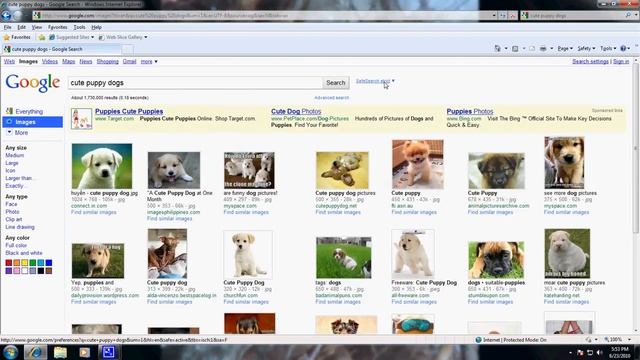Screen dimensions: 640x360
Task: Open the Tools dropdown in the command bar
Action: pos(608,48)
